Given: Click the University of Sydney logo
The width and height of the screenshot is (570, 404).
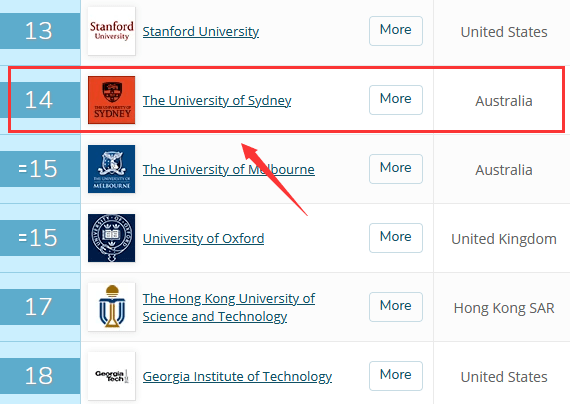Looking at the screenshot, I should (111, 100).
